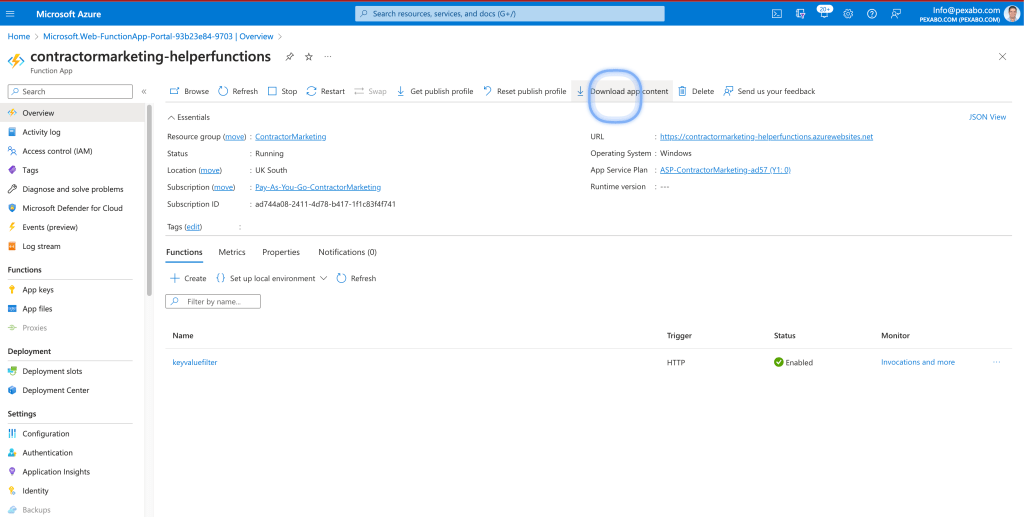Click Reset publish profile

[x=524, y=91]
